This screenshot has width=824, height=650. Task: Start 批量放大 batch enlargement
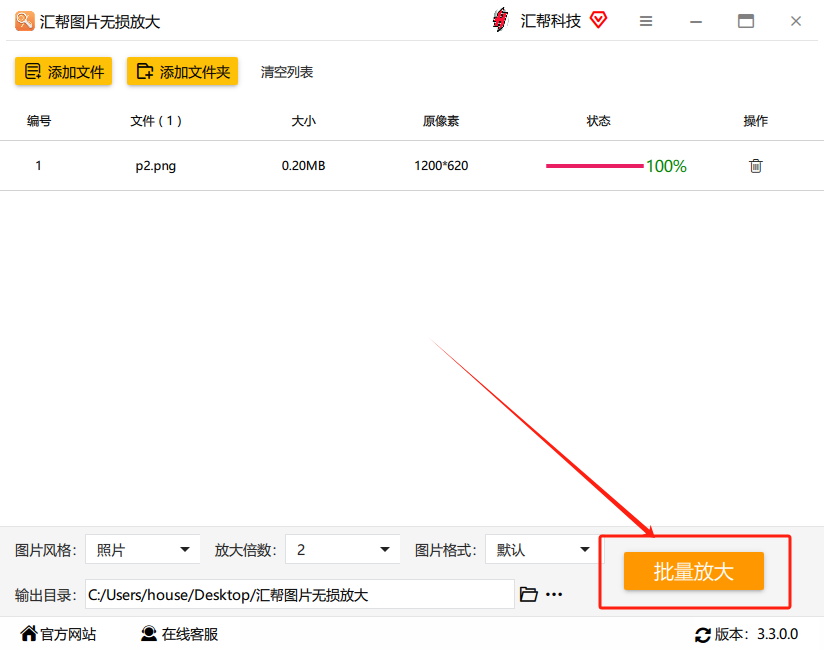[x=694, y=571]
